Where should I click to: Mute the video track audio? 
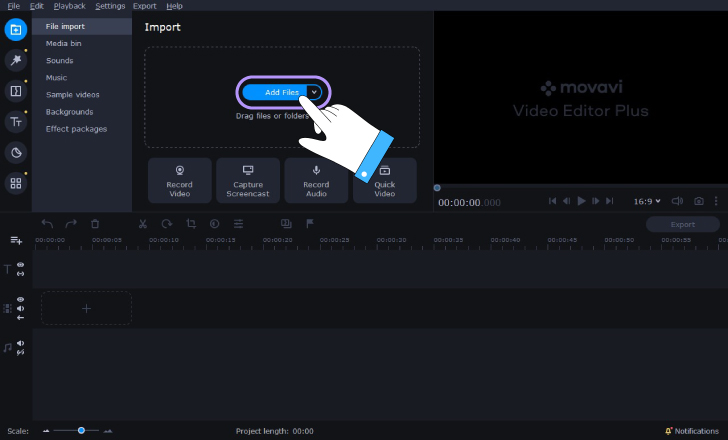pos(20,309)
